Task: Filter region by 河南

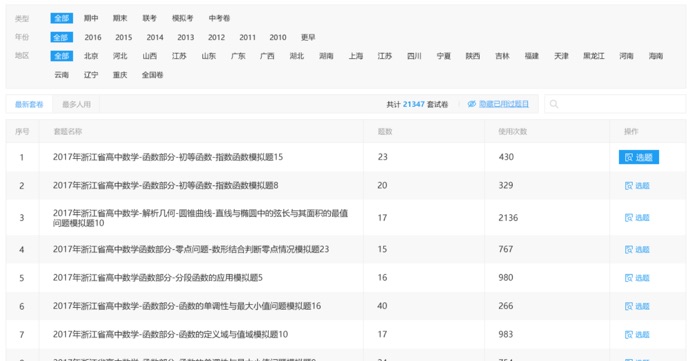Action: (626, 56)
